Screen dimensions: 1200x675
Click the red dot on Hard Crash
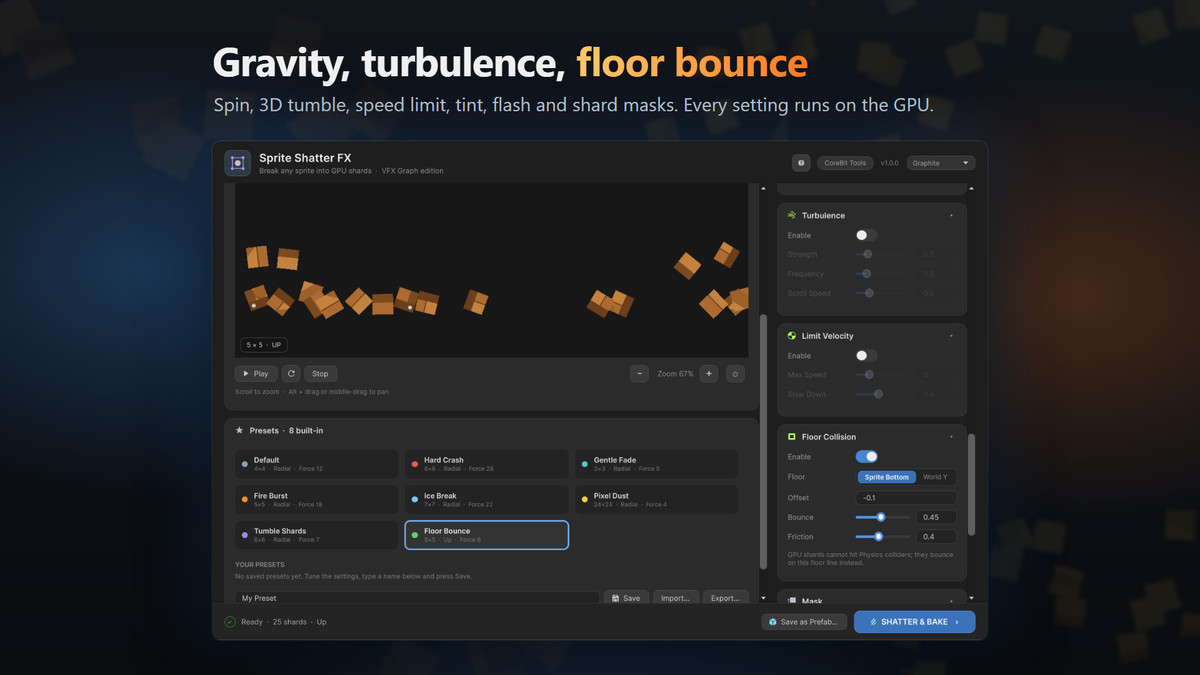tap(415, 464)
